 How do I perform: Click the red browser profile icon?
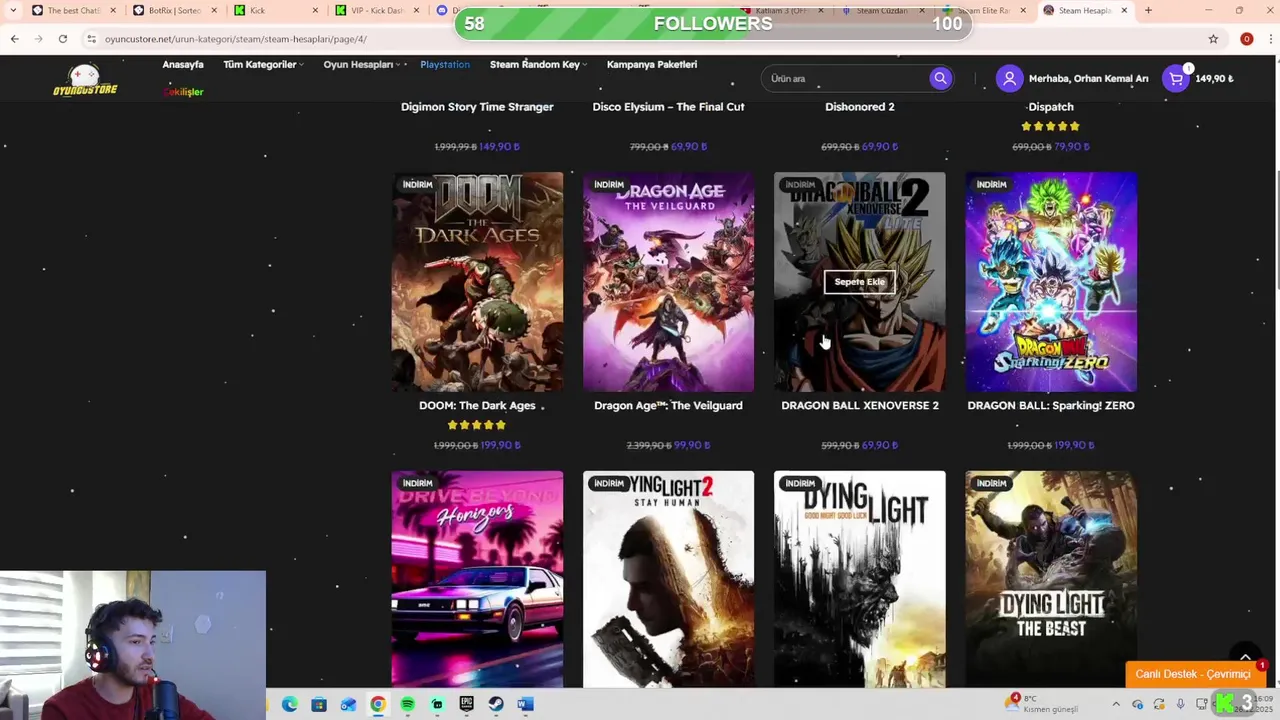point(1246,39)
